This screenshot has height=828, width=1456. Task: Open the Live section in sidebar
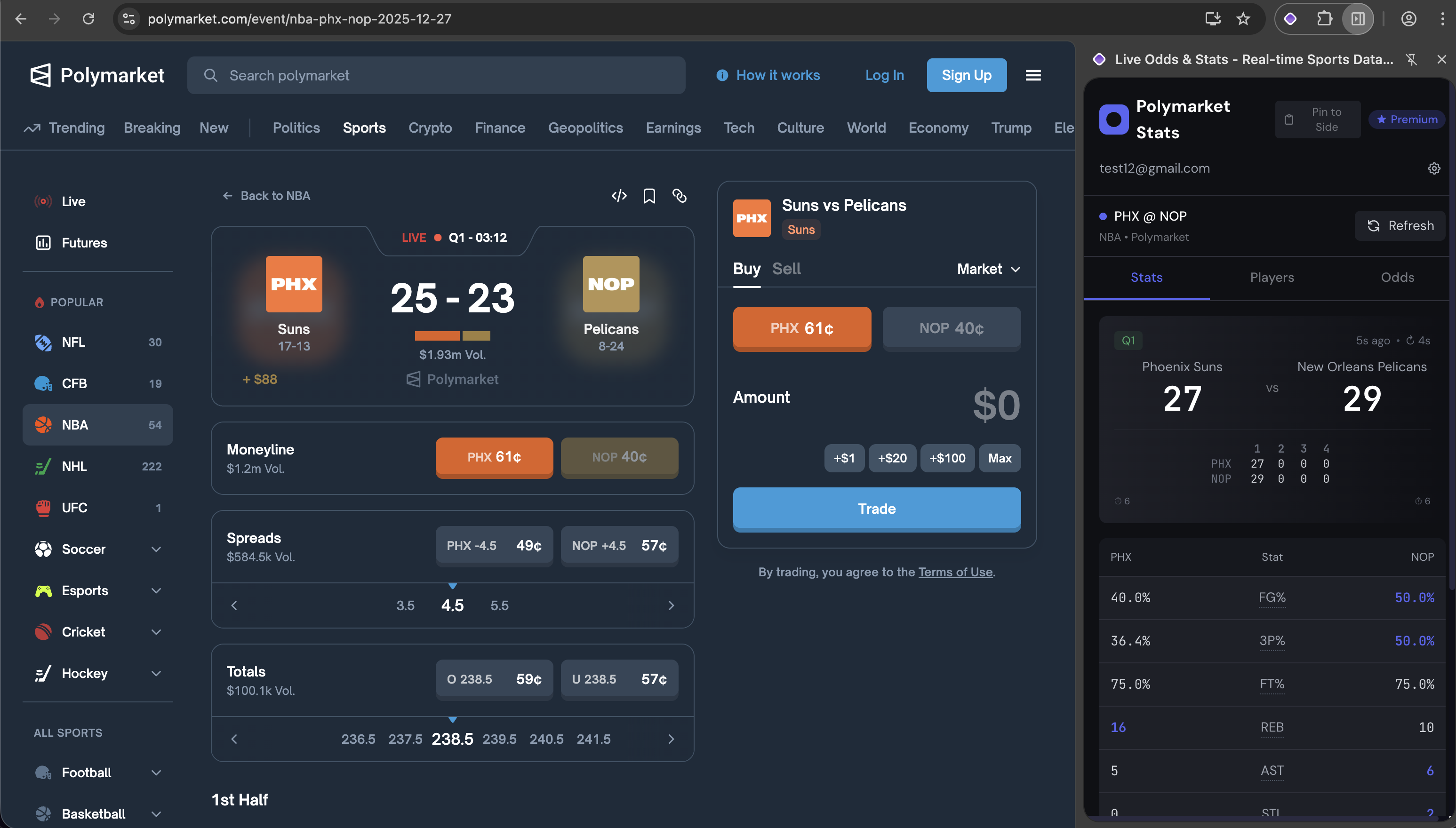(73, 201)
